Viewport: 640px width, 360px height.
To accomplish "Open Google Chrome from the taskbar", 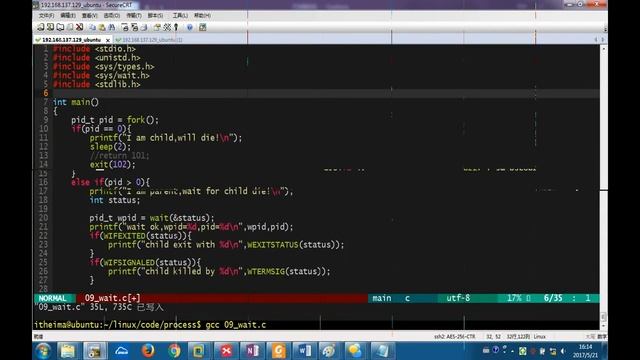I will click(x=174, y=351).
